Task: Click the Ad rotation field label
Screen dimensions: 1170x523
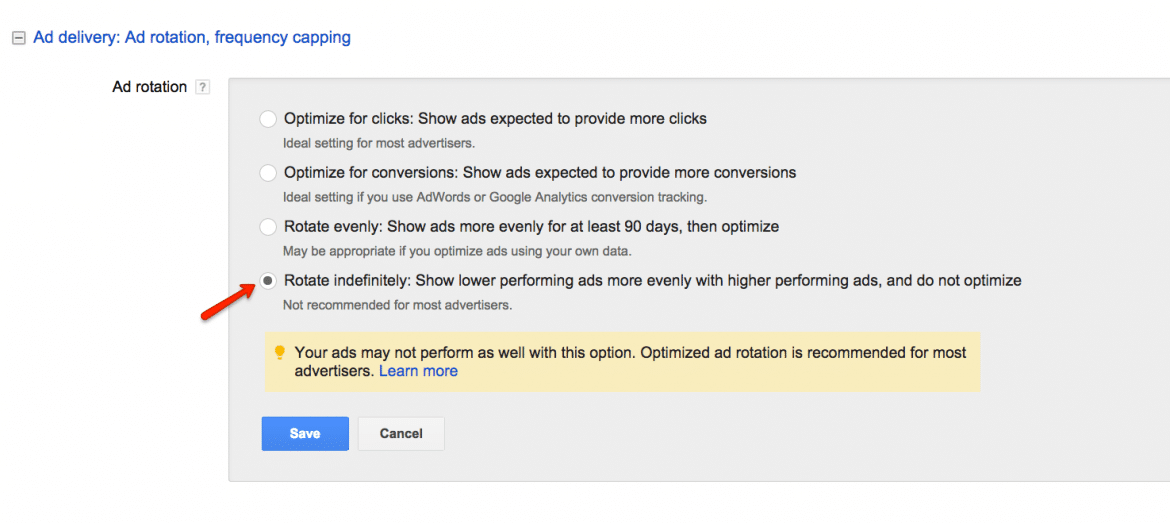Action: click(150, 87)
